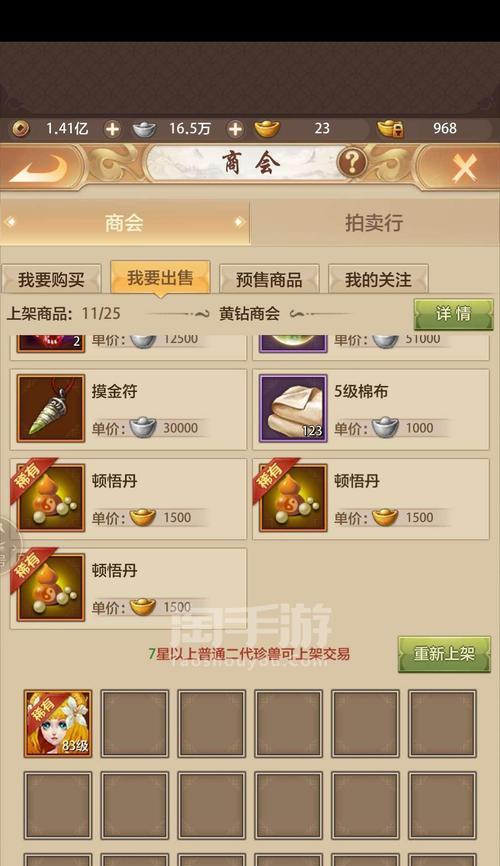Select the 顿悟丹 listing in right column

tap(371, 499)
